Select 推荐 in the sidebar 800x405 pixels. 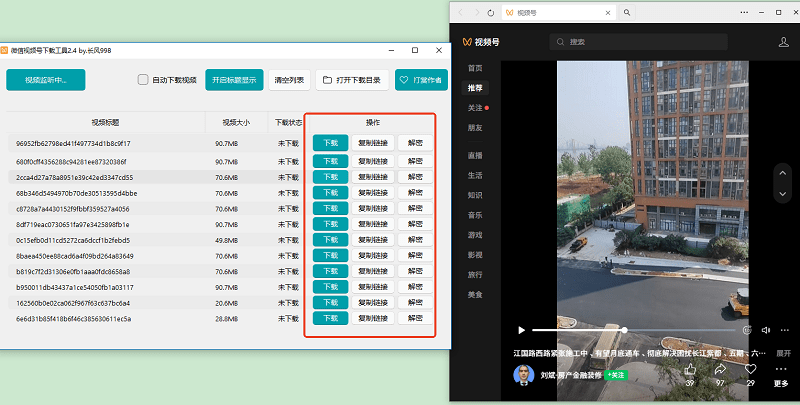[x=475, y=88]
